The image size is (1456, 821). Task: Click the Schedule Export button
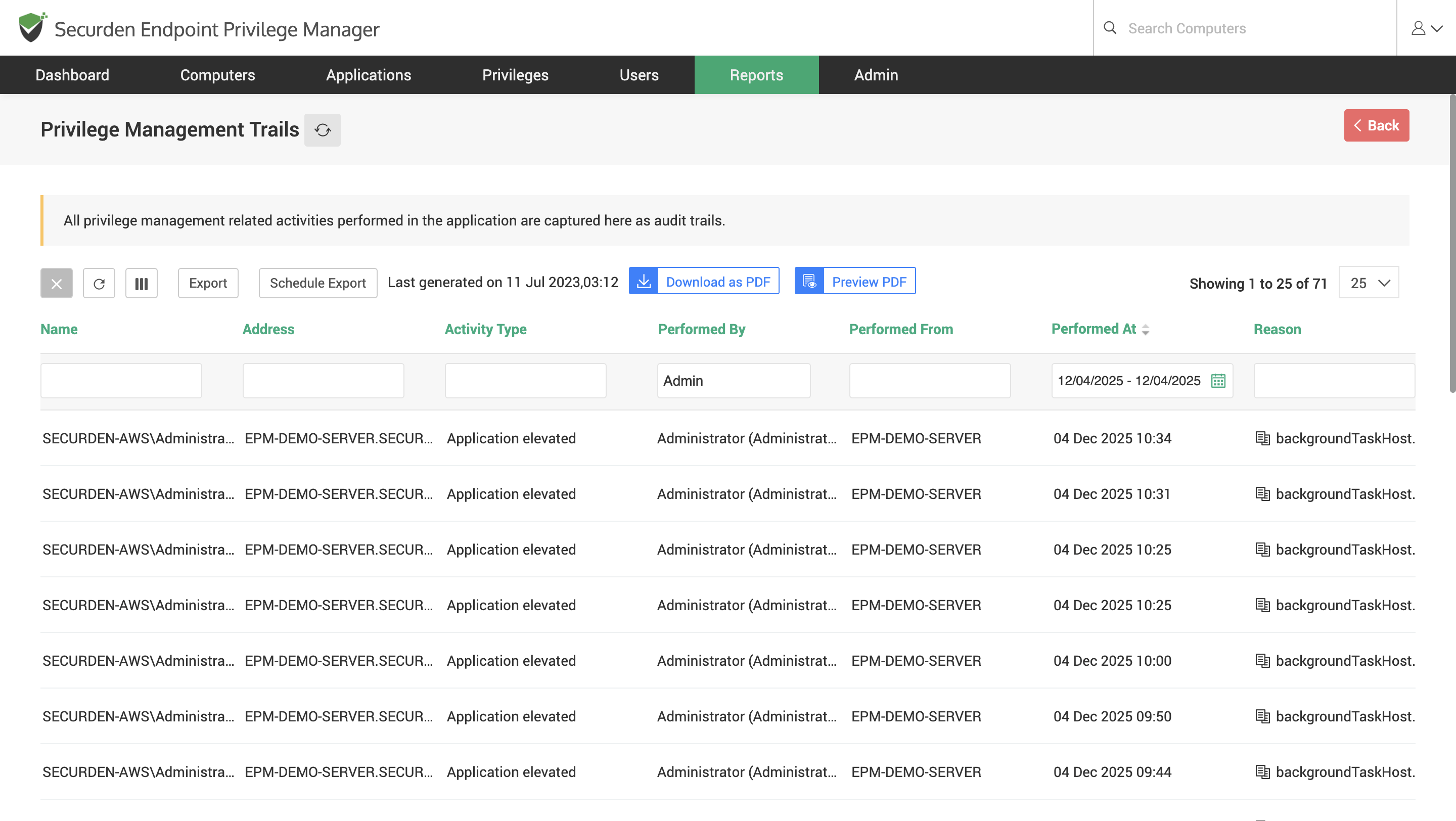317,283
